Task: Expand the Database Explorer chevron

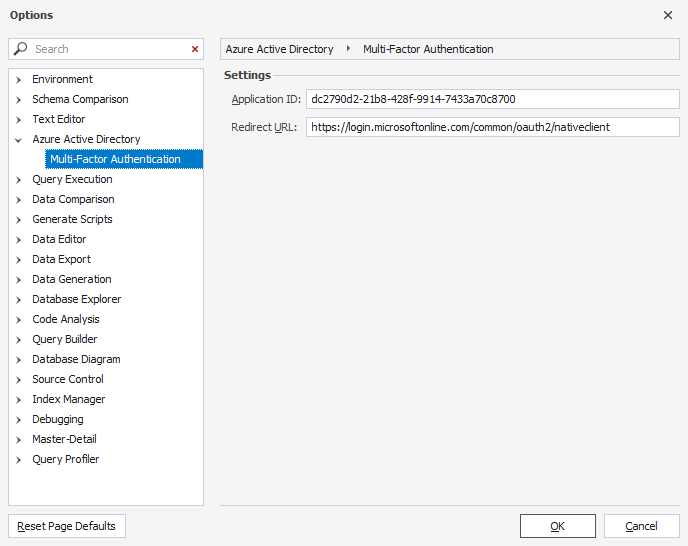Action: (x=18, y=300)
